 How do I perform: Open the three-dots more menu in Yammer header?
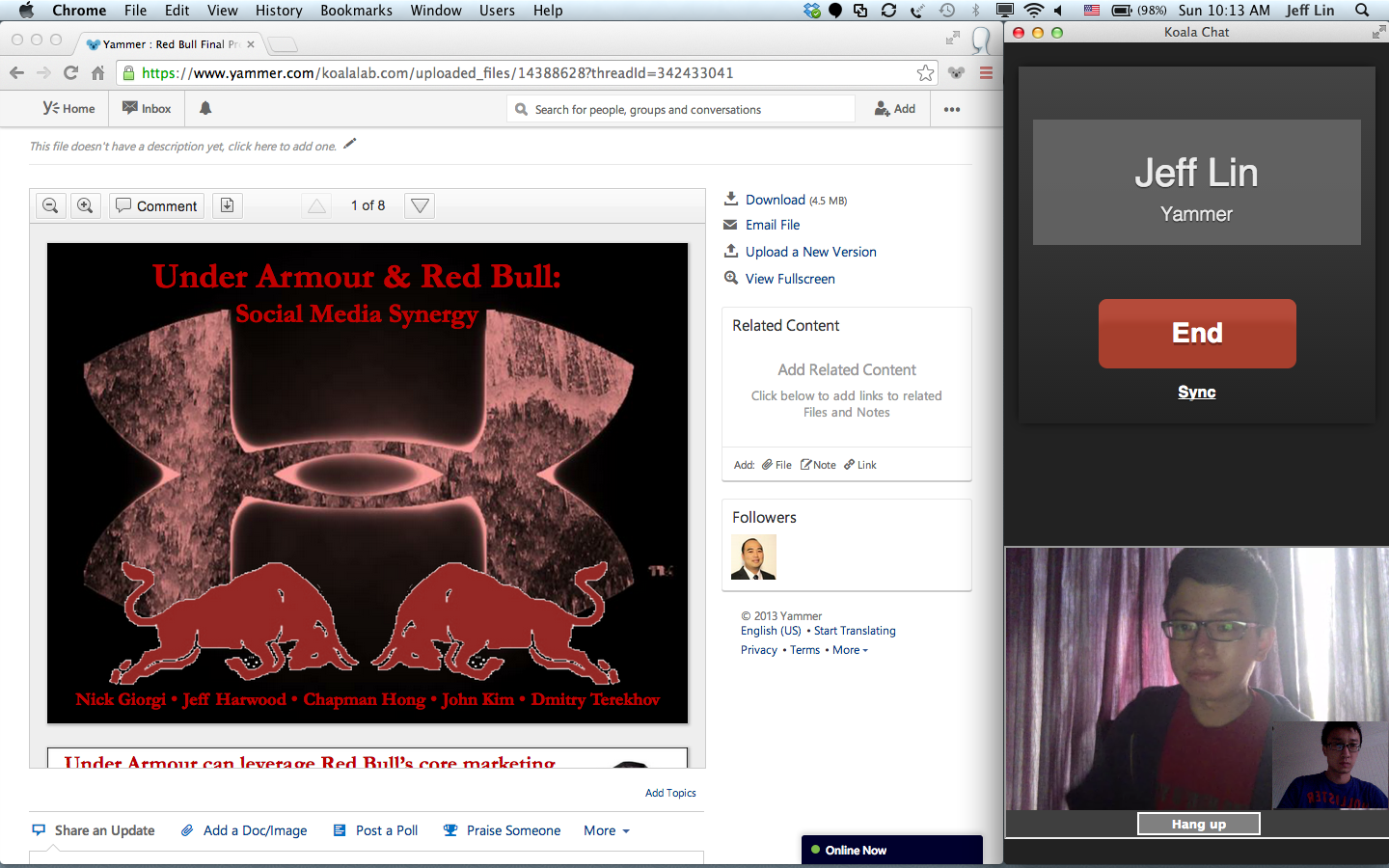click(952, 109)
